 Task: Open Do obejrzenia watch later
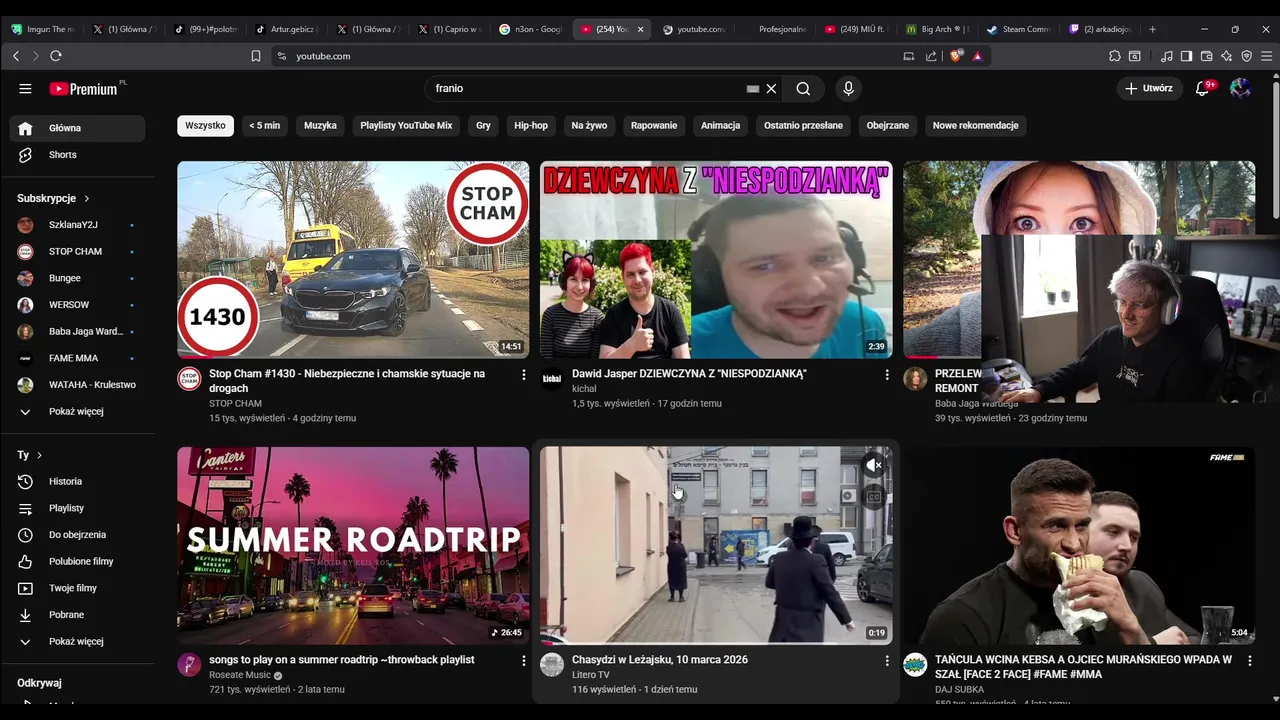[78, 535]
